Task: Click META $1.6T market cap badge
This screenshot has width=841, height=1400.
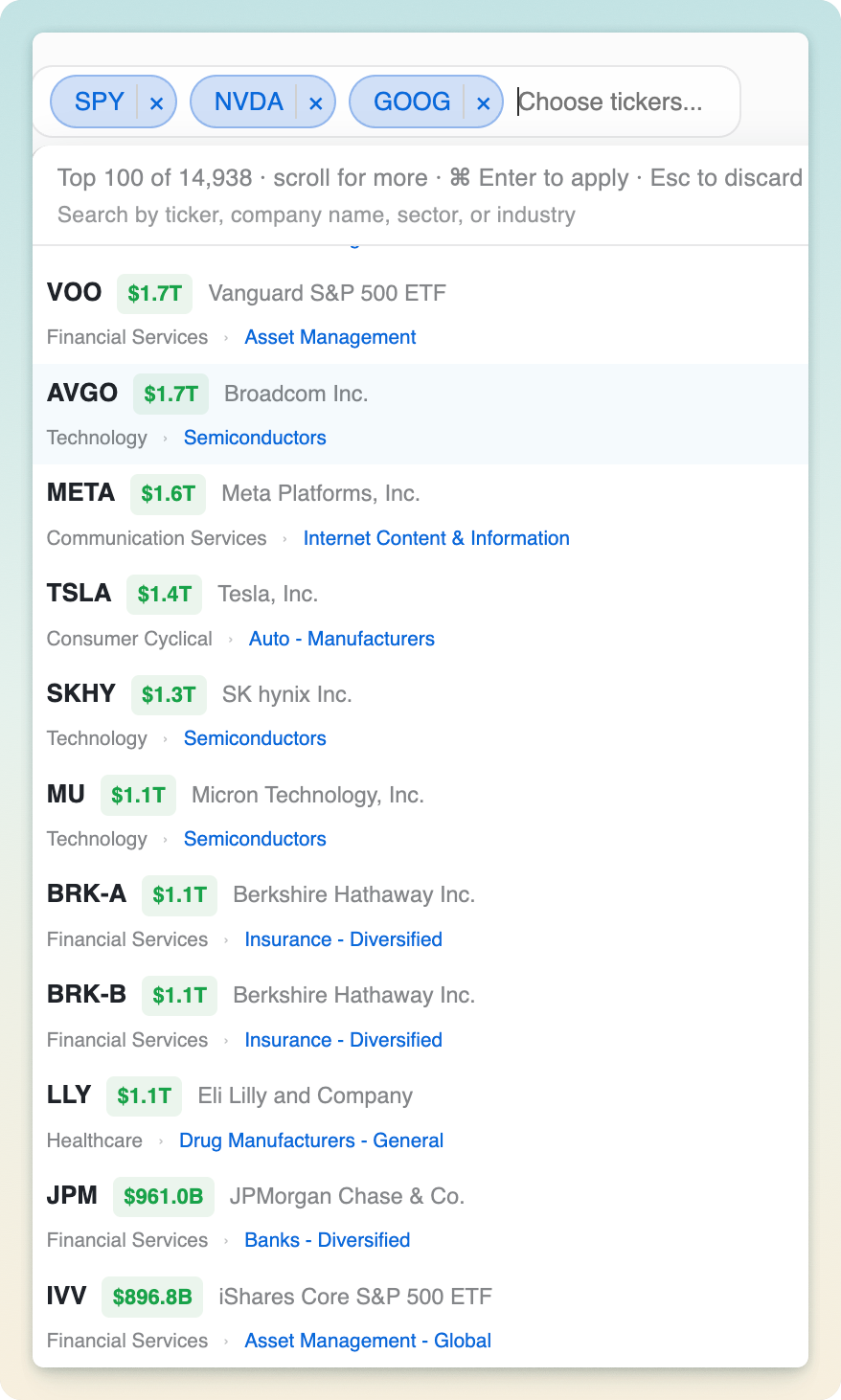Action: click(168, 494)
